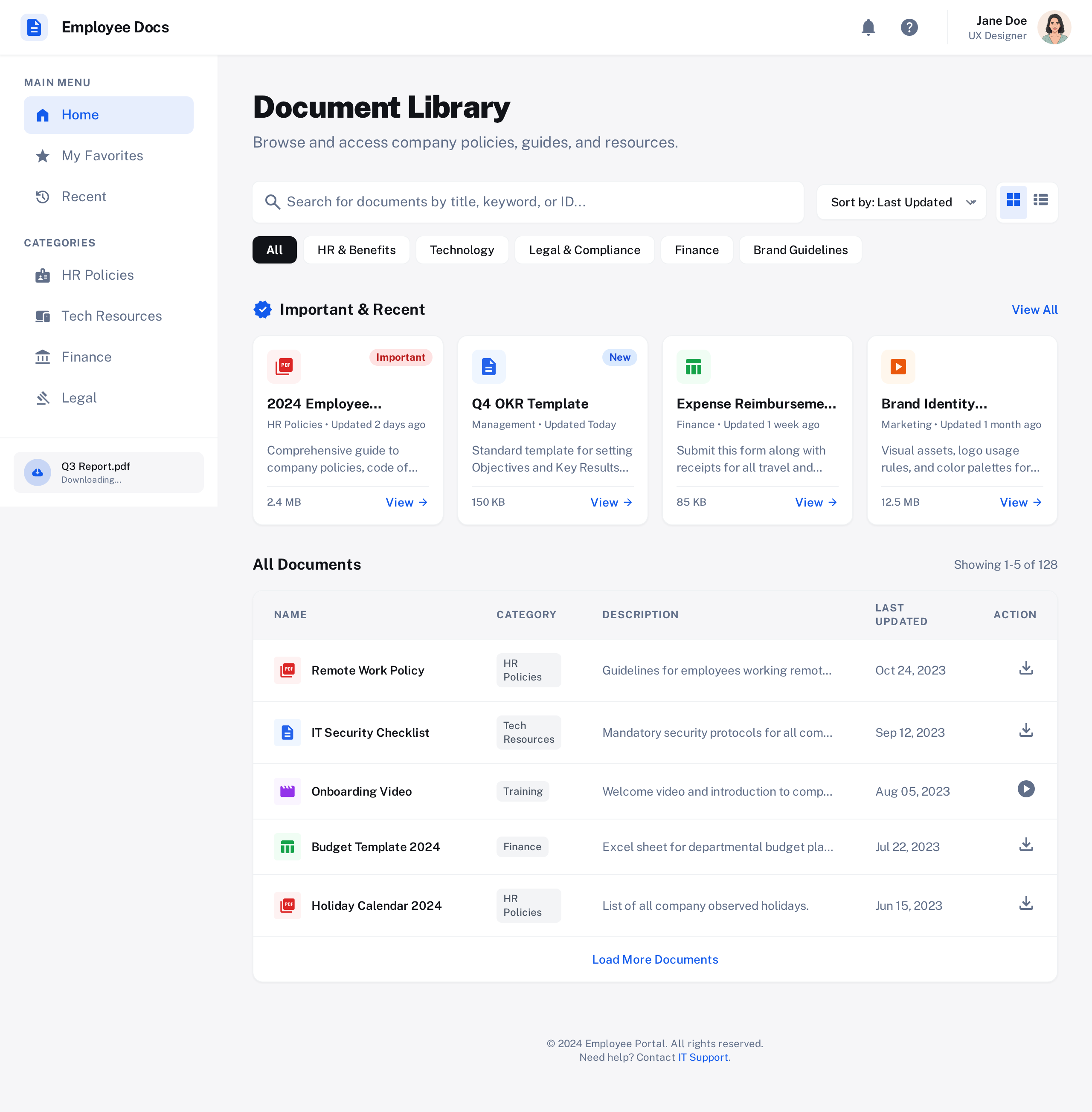This screenshot has width=1092, height=1112.
Task: Download Holiday Calendar 2024
Action: point(1026,904)
